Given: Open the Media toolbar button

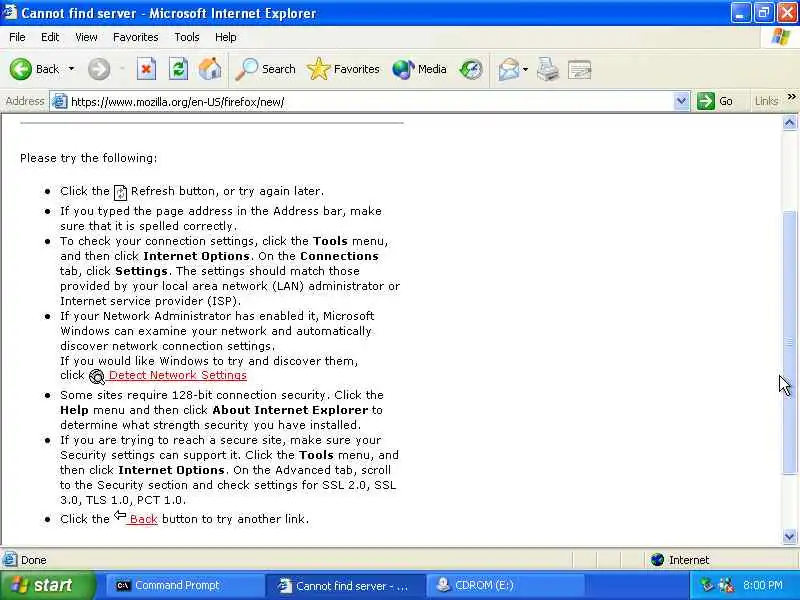Looking at the screenshot, I should click(x=419, y=69).
